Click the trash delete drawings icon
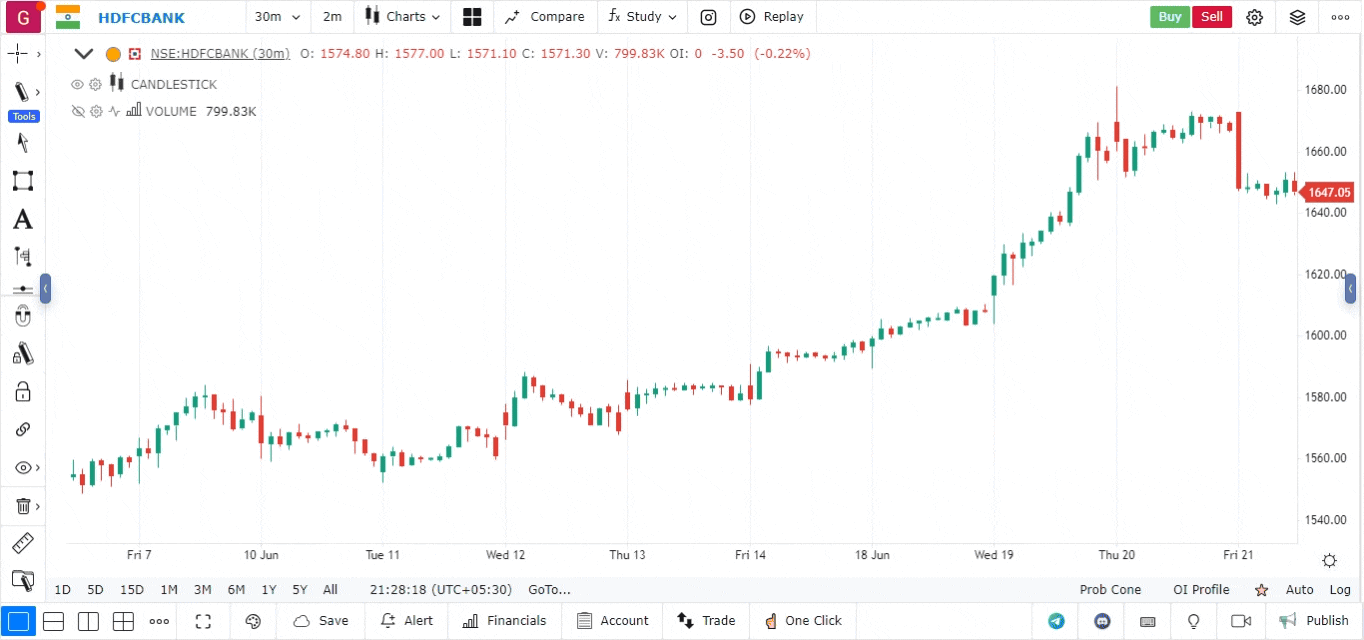The image size is (1364, 640). 22,506
